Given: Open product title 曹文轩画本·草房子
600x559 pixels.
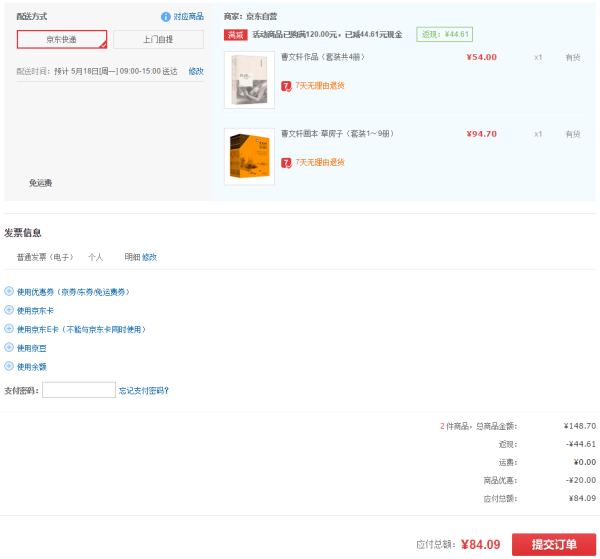Looking at the screenshot, I should [x=337, y=134].
